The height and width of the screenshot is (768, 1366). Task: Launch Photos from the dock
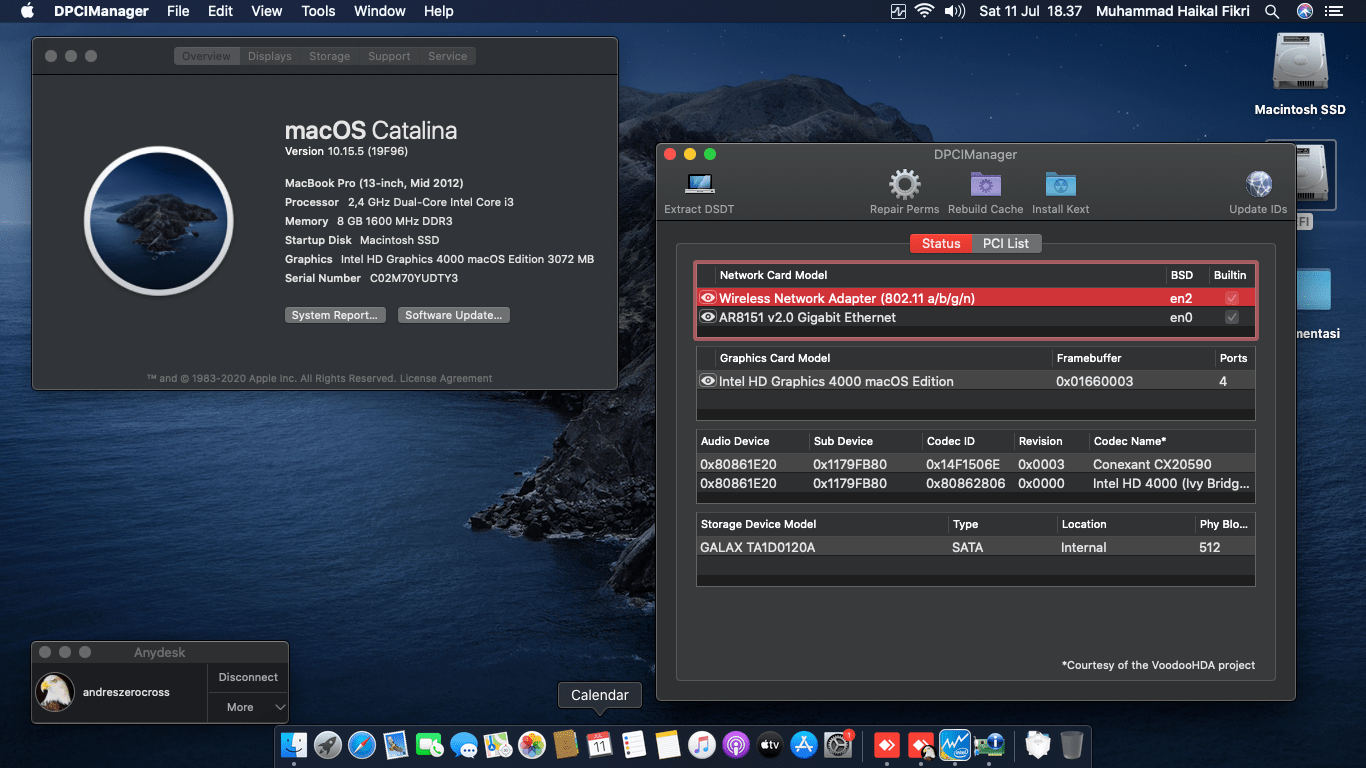pos(532,745)
